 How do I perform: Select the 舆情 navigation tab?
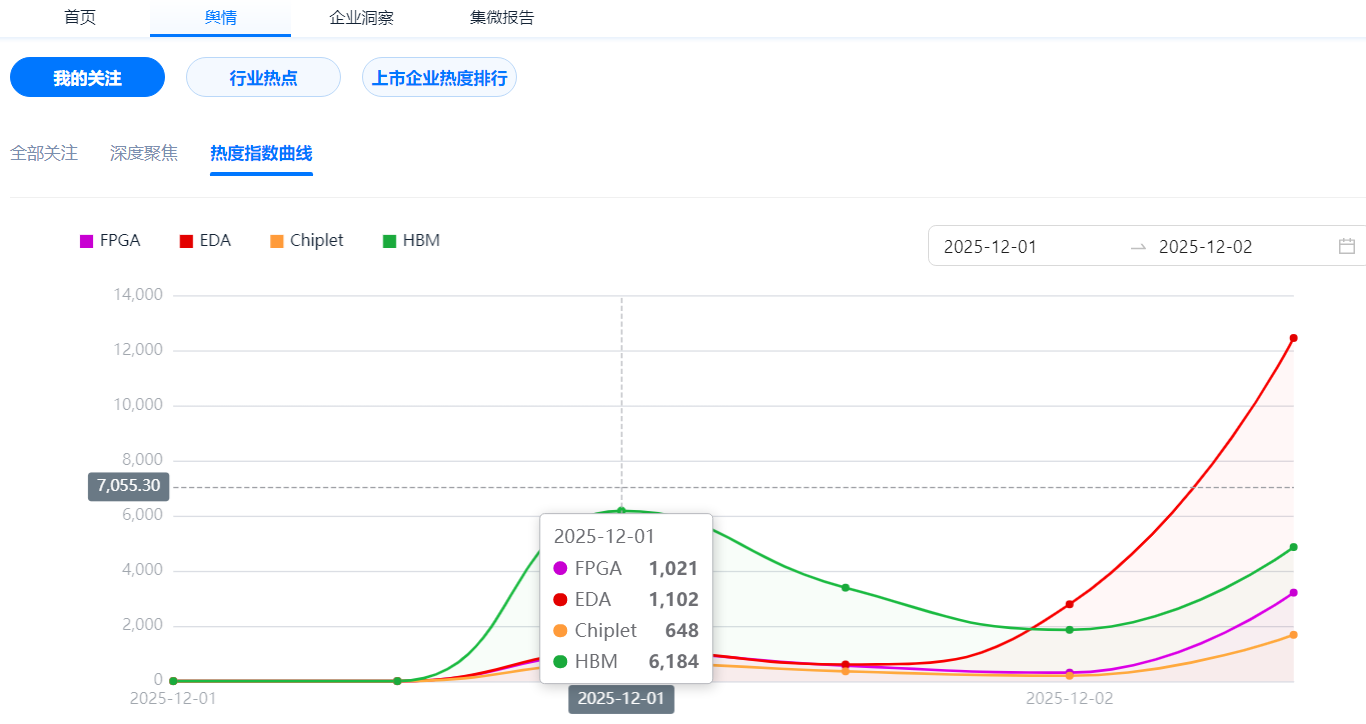(220, 17)
